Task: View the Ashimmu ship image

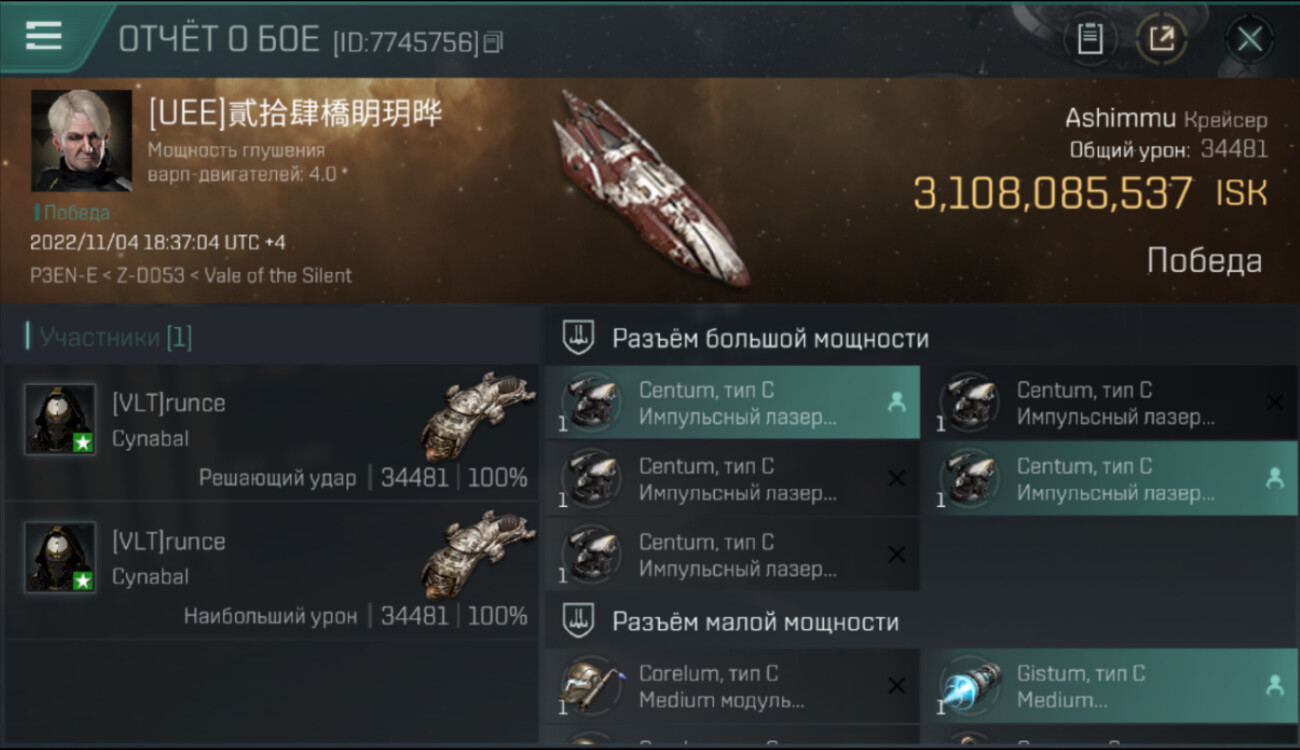Action: click(650, 188)
